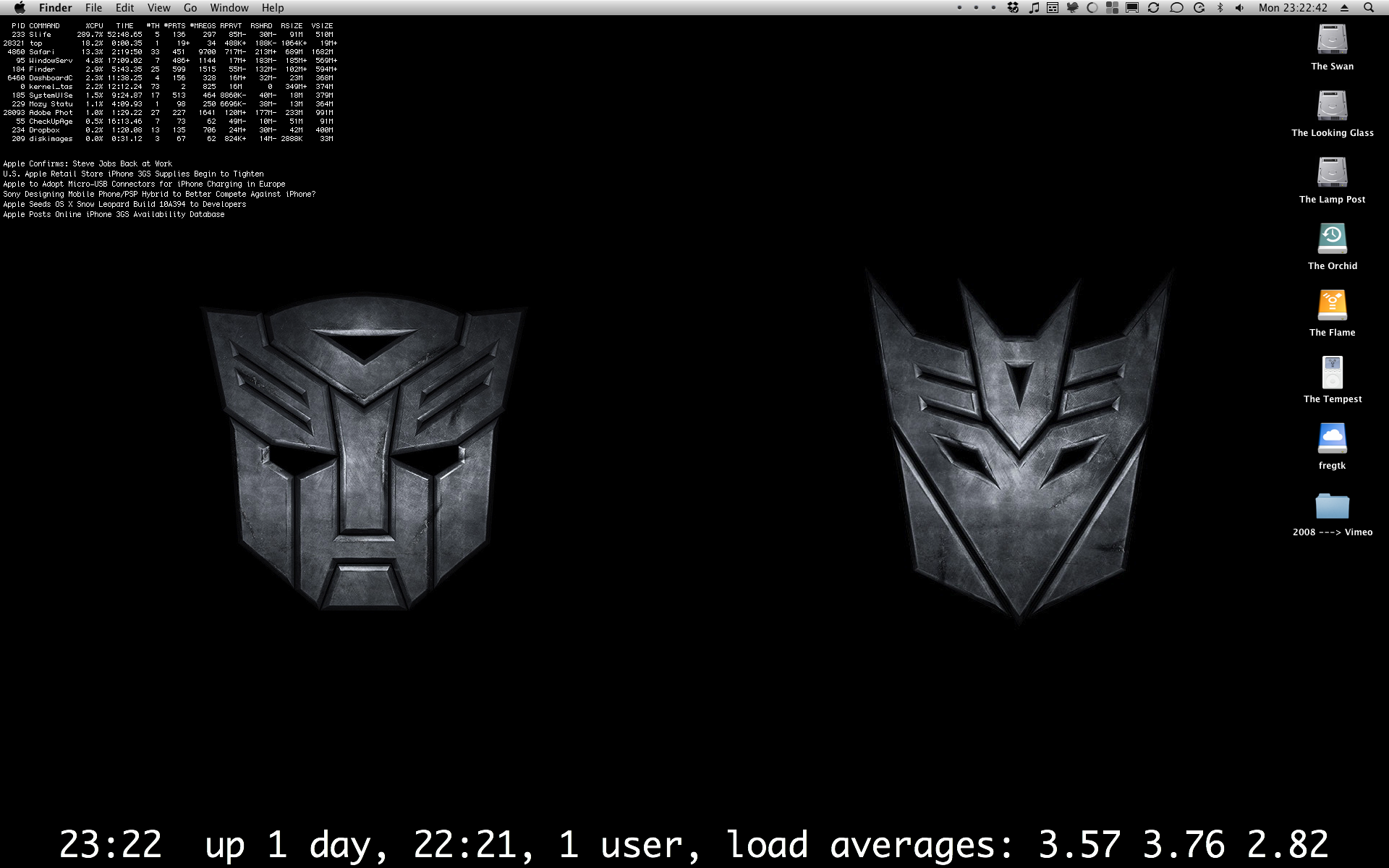Screen dimensions: 1389x868
Task: Click the bird-shaped menu bar icon
Action: (1072, 8)
